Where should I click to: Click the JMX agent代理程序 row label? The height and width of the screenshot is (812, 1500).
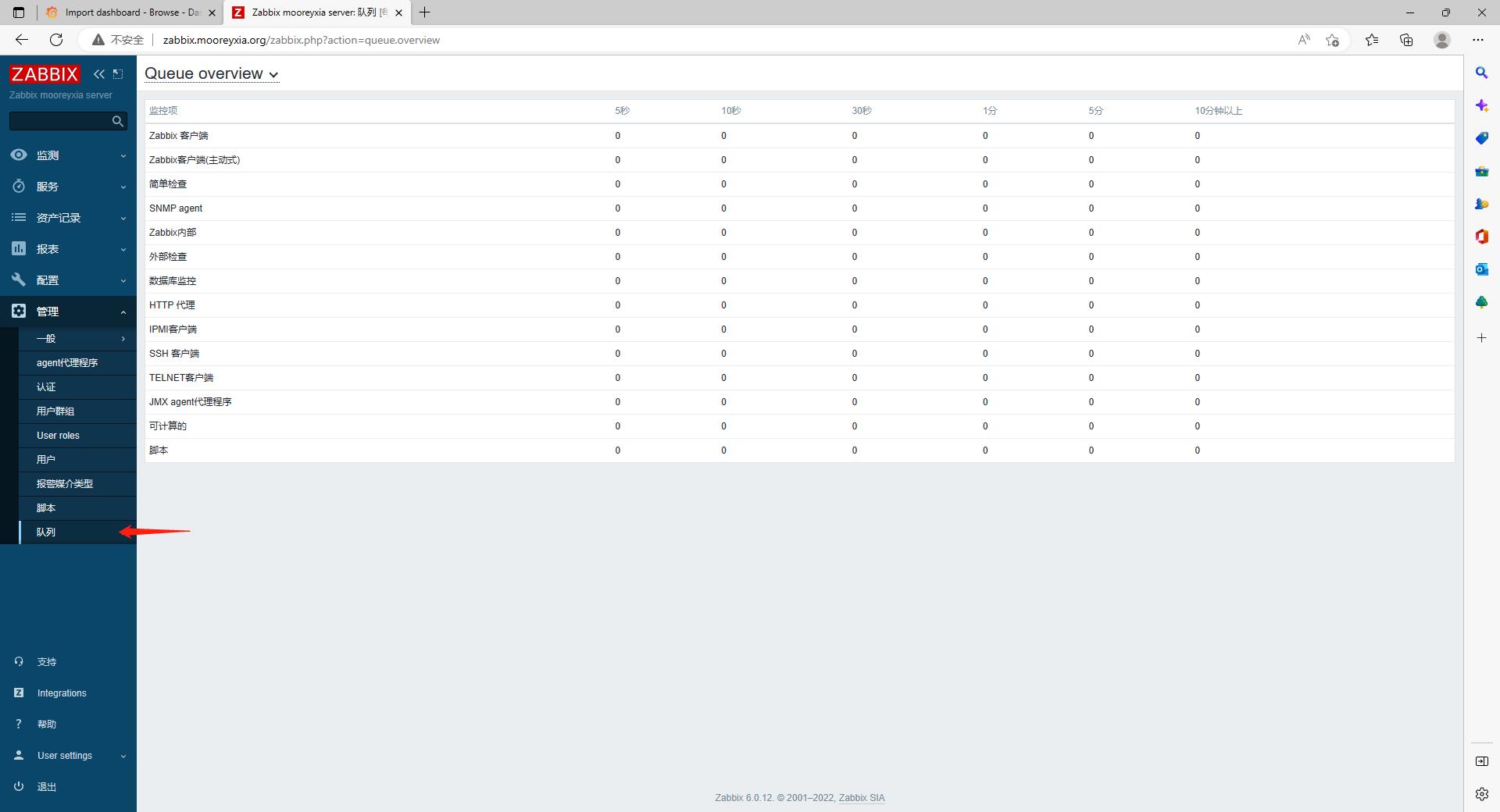pos(191,402)
